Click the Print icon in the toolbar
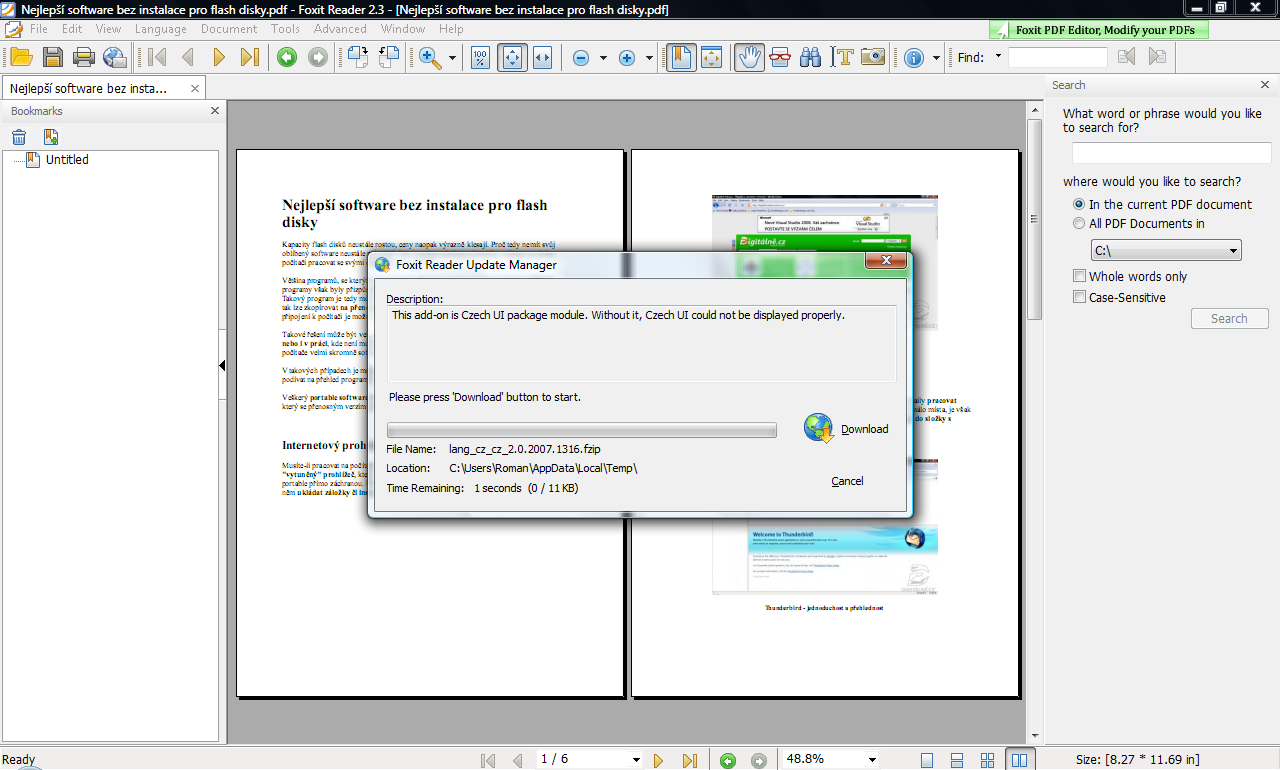1280x770 pixels. (84, 57)
